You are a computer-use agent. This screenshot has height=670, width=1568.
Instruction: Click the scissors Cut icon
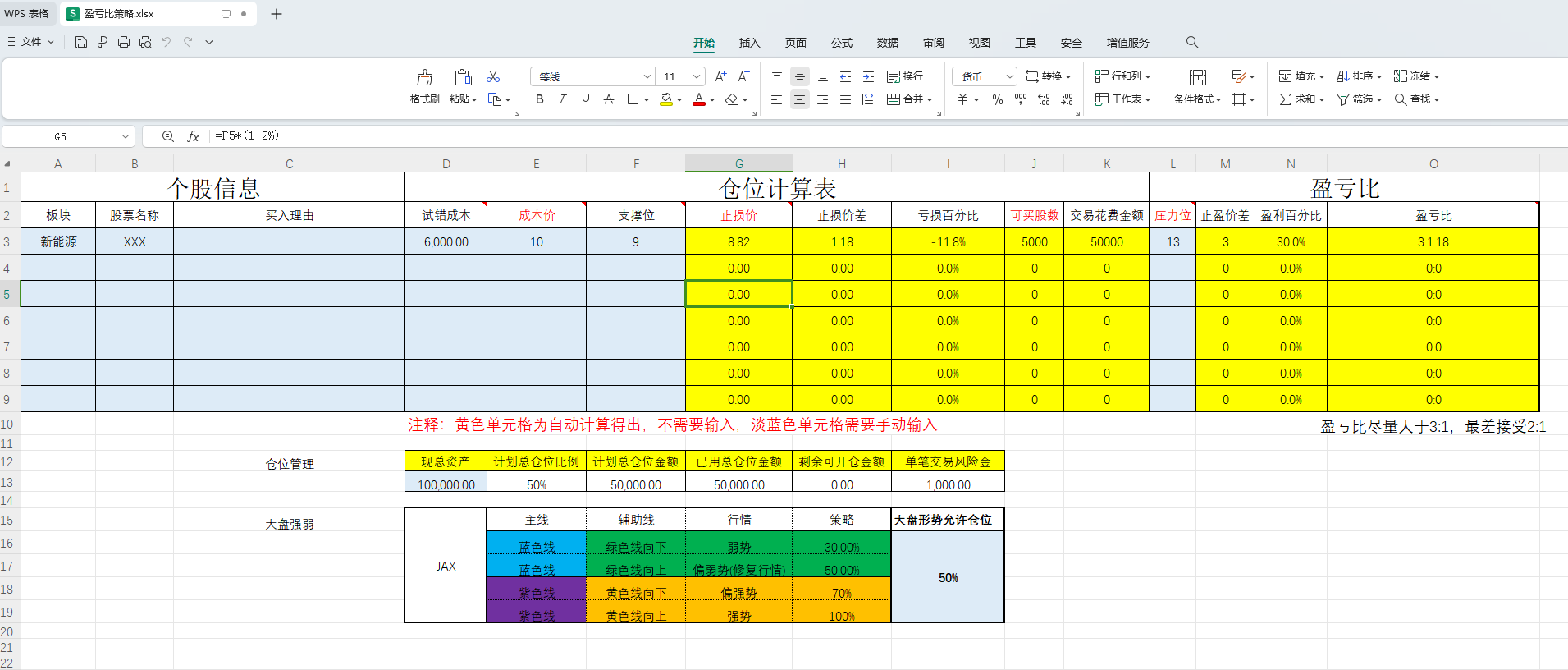(493, 76)
